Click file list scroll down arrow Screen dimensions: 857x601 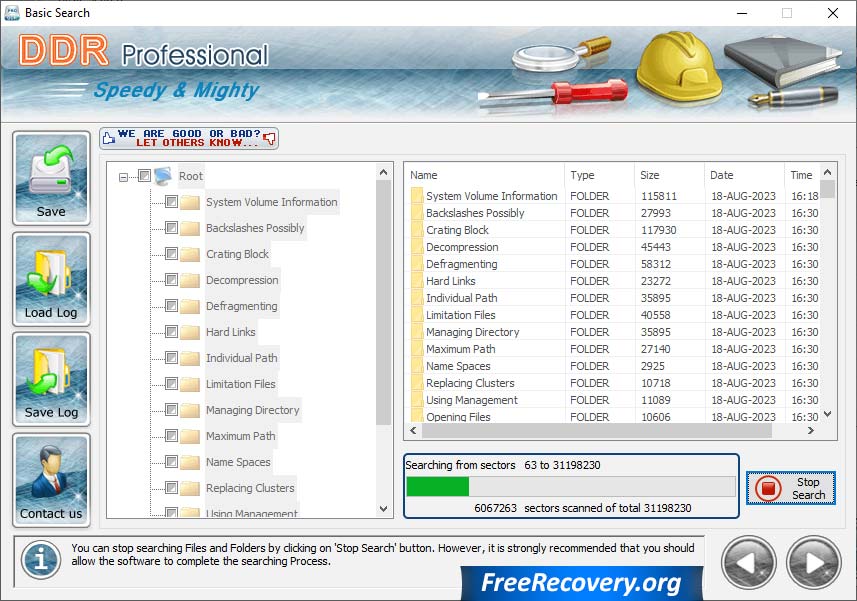click(x=827, y=414)
